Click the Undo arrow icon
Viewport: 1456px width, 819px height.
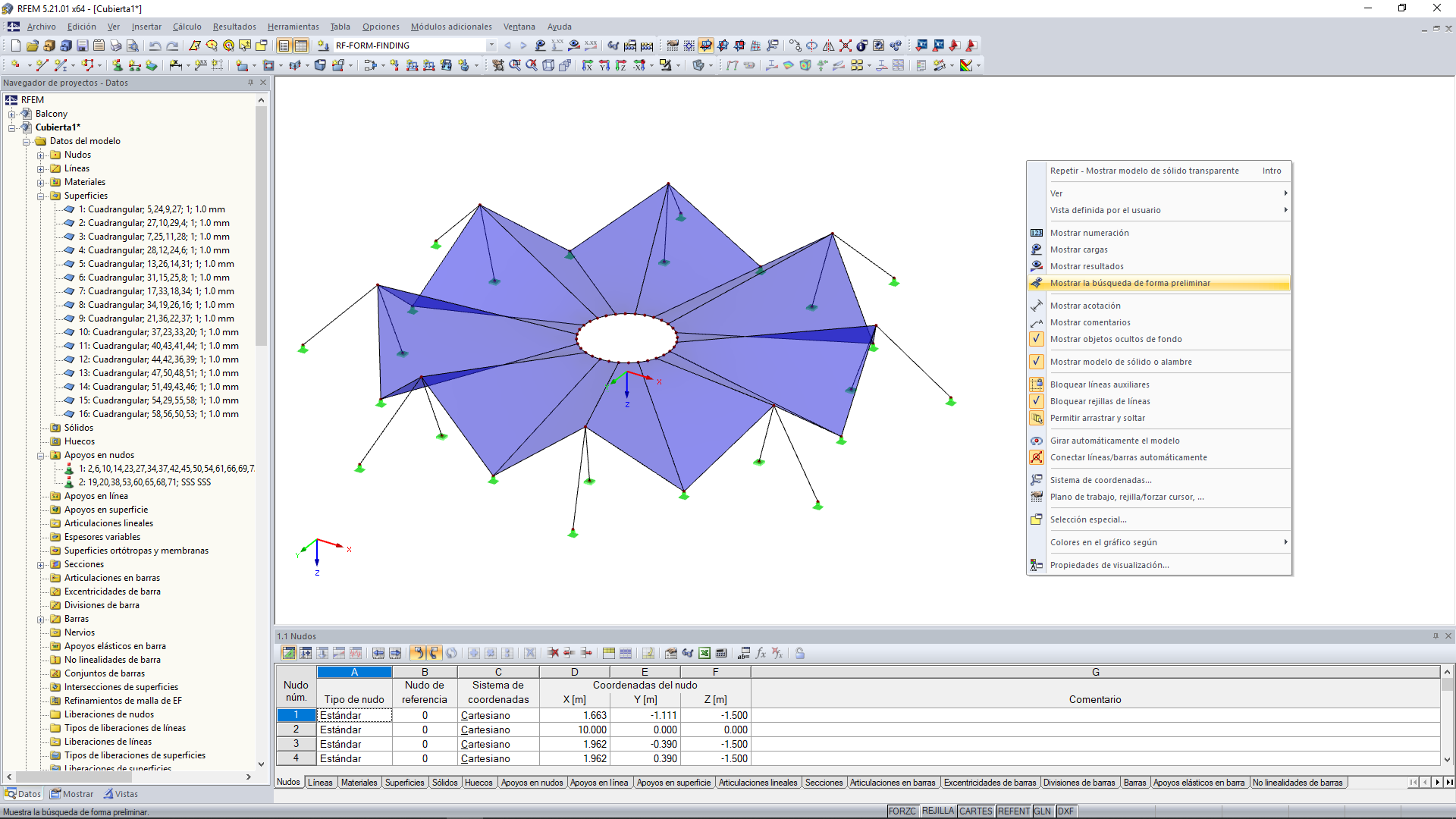pos(155,45)
